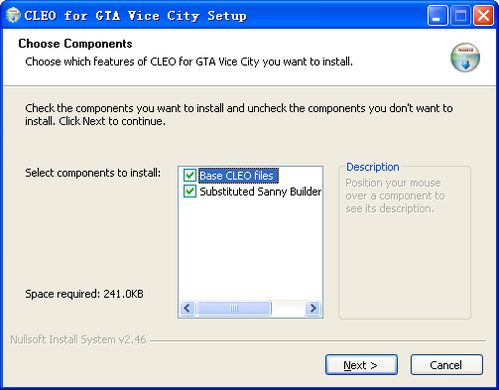Select the Substituted Sanny Builder entry text
Screen dimensions: 499x390
tap(260, 192)
